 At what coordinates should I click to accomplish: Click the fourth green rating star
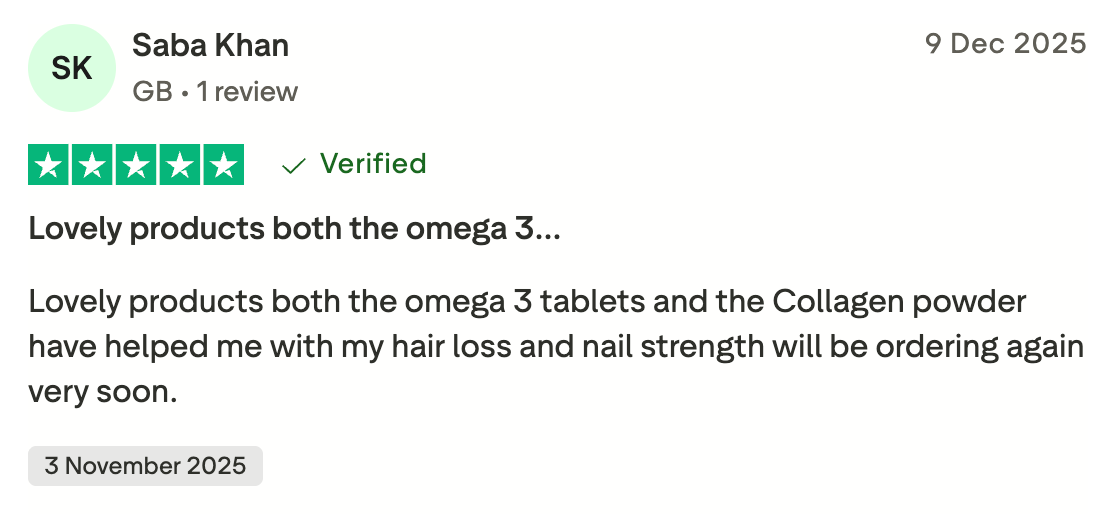(x=179, y=165)
